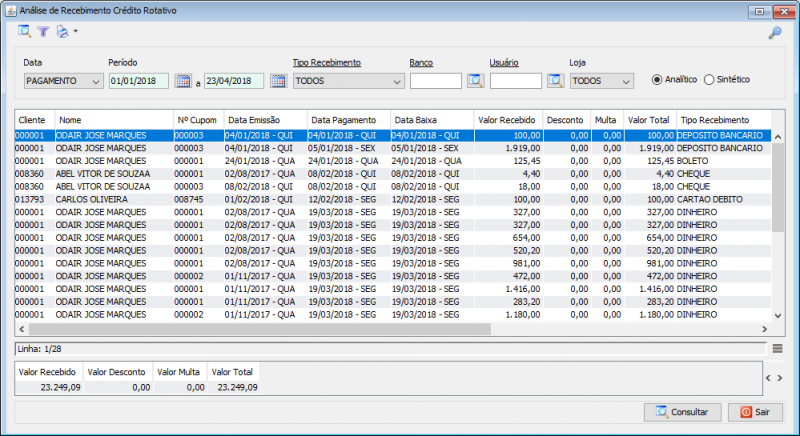Select the row with Valor Recebido 520,20
Image resolution: width=800 pixels, height=436 pixels.
coord(393,250)
